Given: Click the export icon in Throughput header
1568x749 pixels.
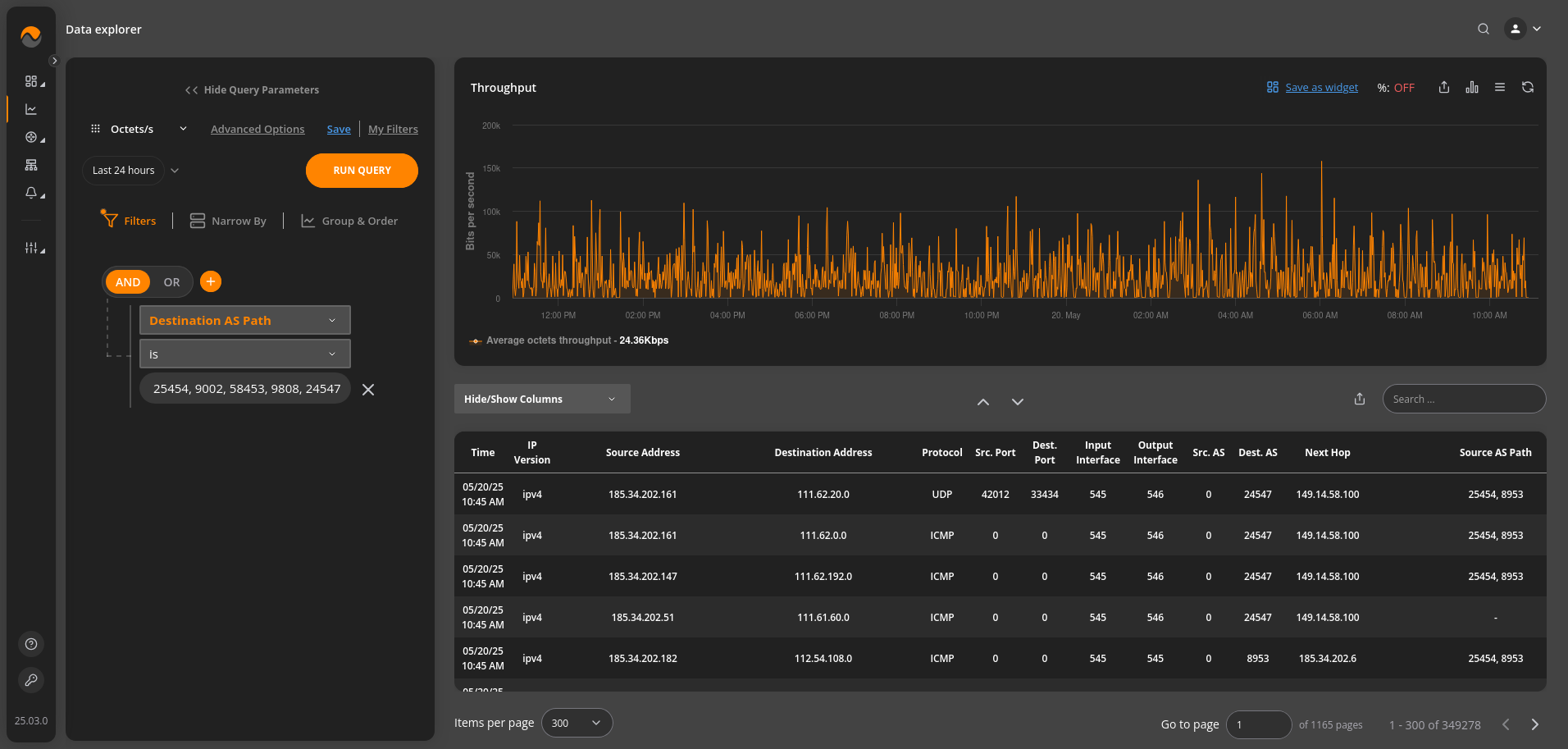Looking at the screenshot, I should coord(1443,88).
